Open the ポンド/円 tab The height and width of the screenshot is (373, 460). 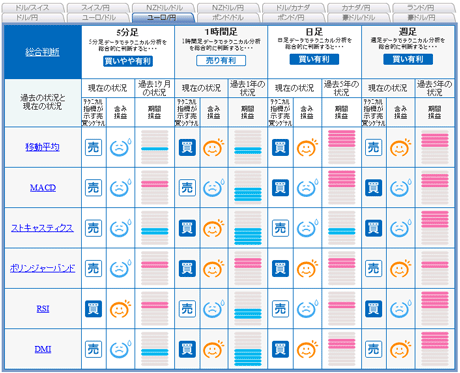(293, 17)
